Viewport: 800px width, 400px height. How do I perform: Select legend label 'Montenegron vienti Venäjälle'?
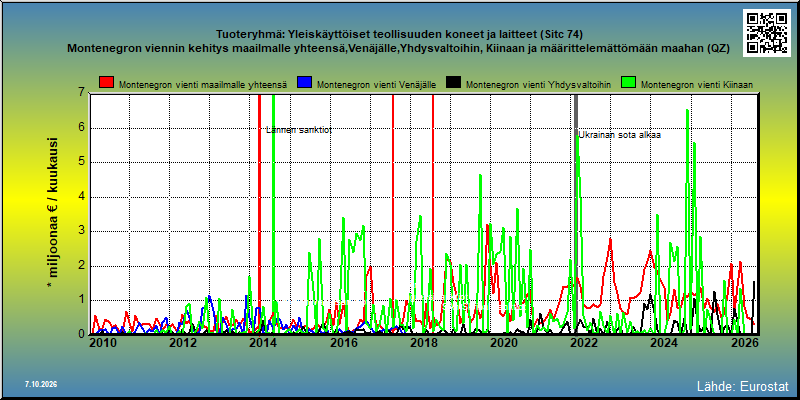[x=376, y=85]
